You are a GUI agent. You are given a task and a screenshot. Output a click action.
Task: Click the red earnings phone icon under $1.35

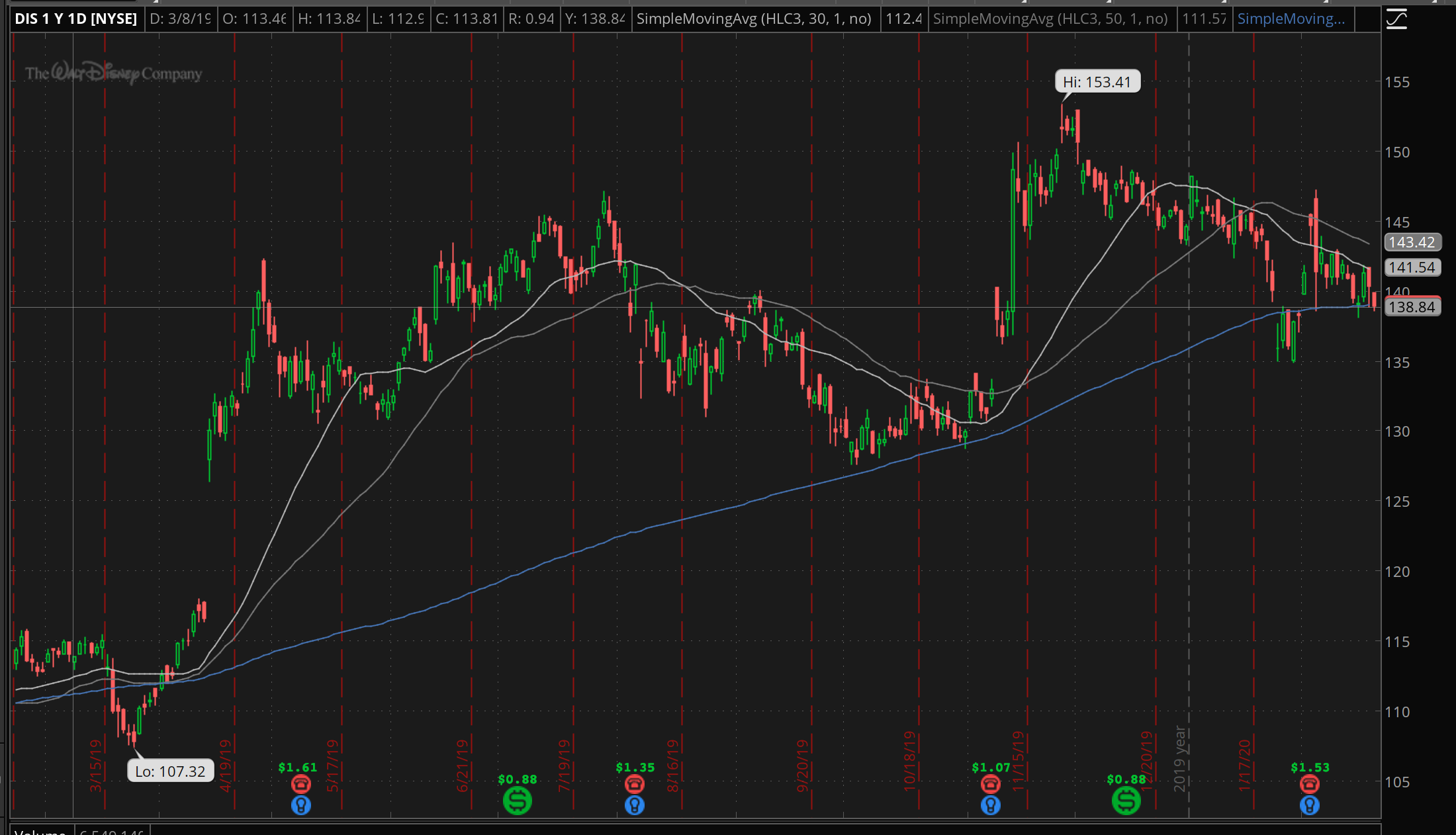point(635,785)
